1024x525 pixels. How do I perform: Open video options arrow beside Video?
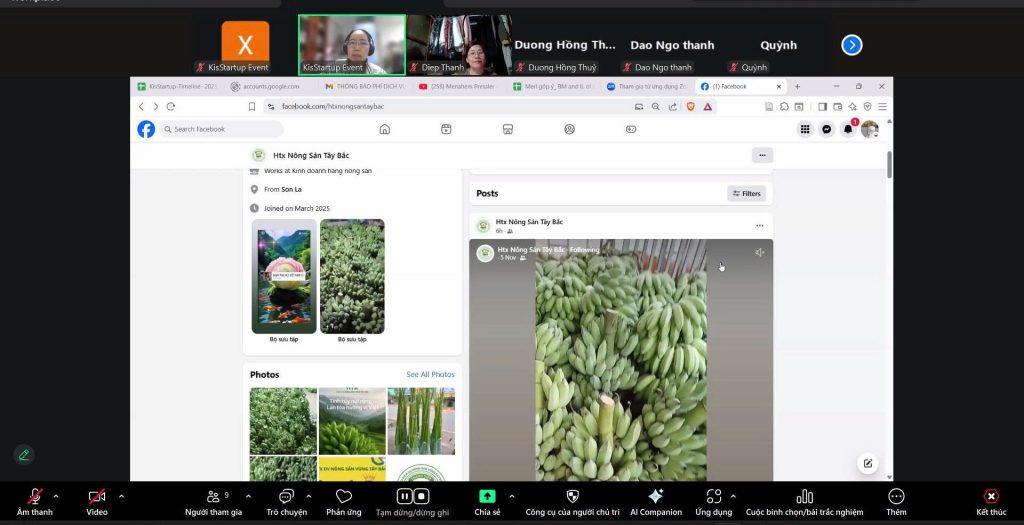pyautogui.click(x=121, y=496)
